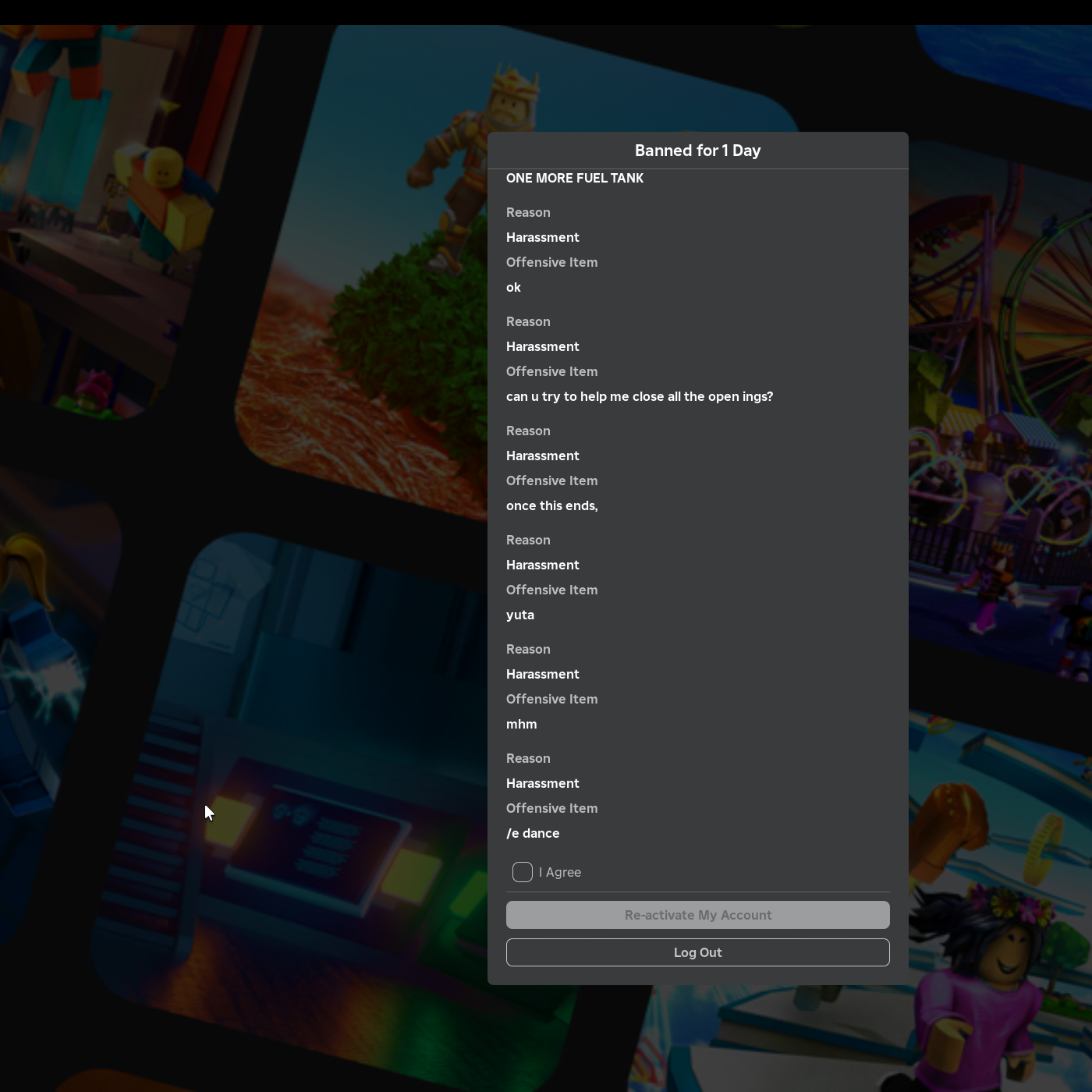Click the Offensive Item label above '/e dance'
Image resolution: width=1092 pixels, height=1092 pixels.
point(552,808)
